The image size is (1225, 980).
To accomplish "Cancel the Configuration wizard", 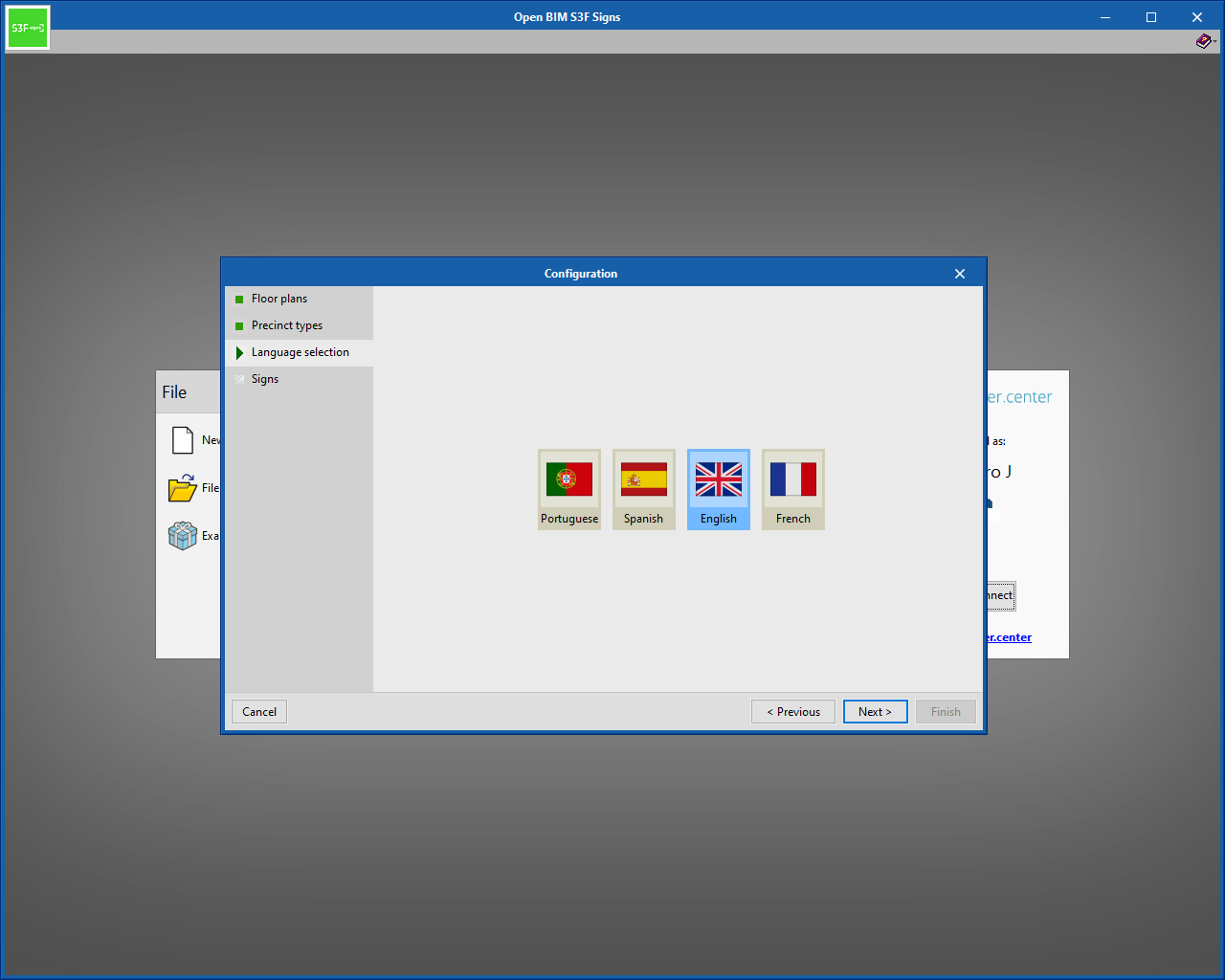I will point(259,712).
